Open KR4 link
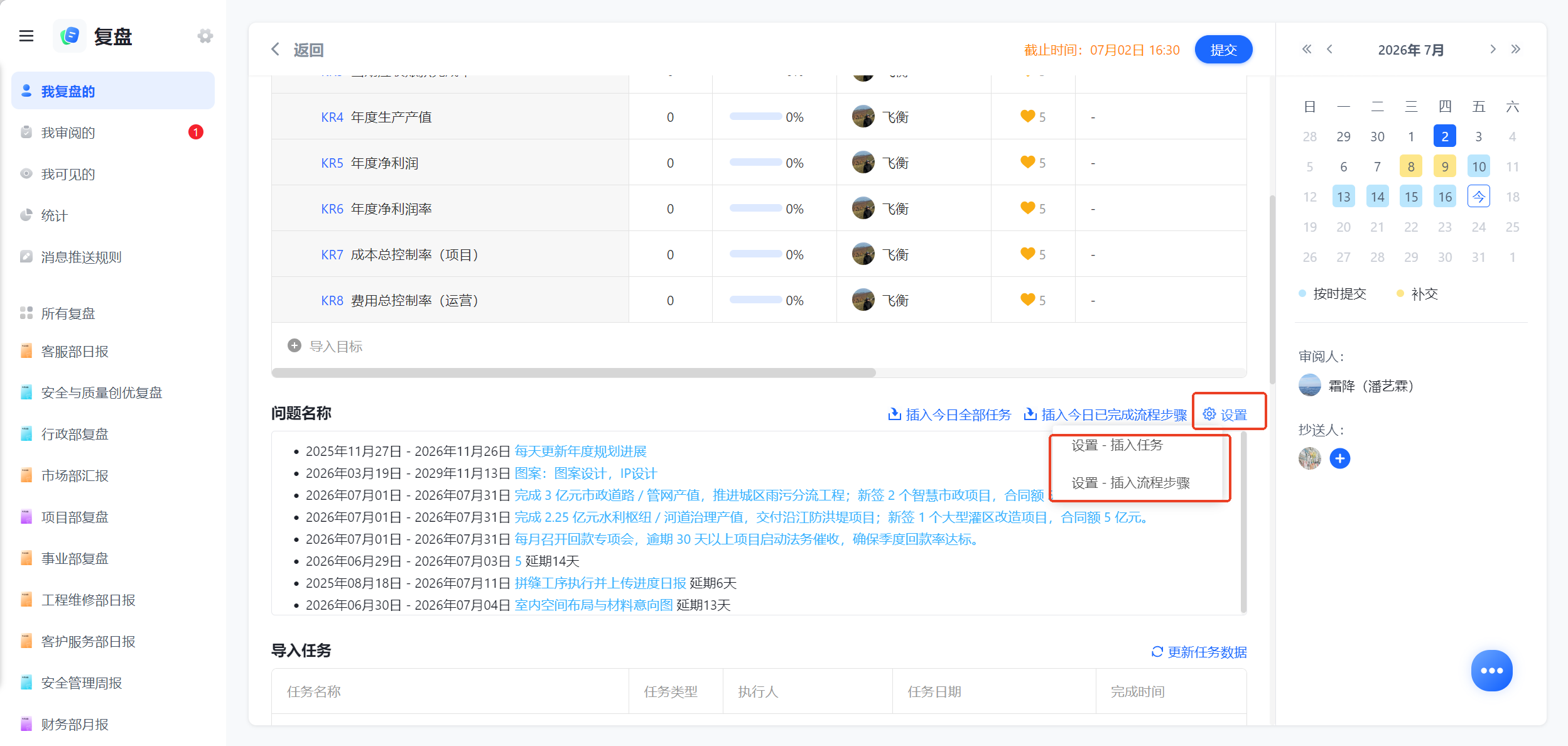Screen dimensions: 1568x746 (332, 117)
